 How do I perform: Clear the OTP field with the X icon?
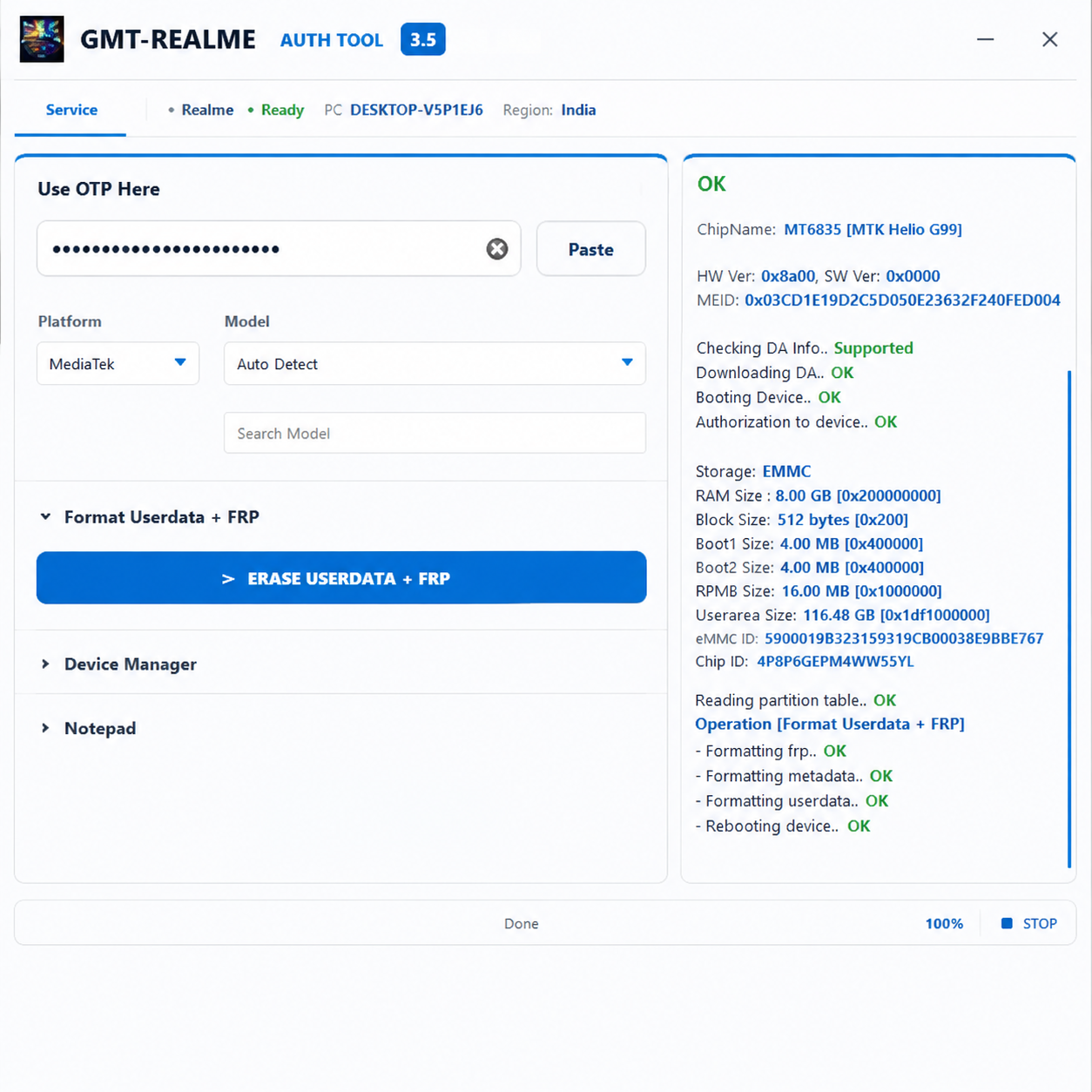click(x=497, y=249)
